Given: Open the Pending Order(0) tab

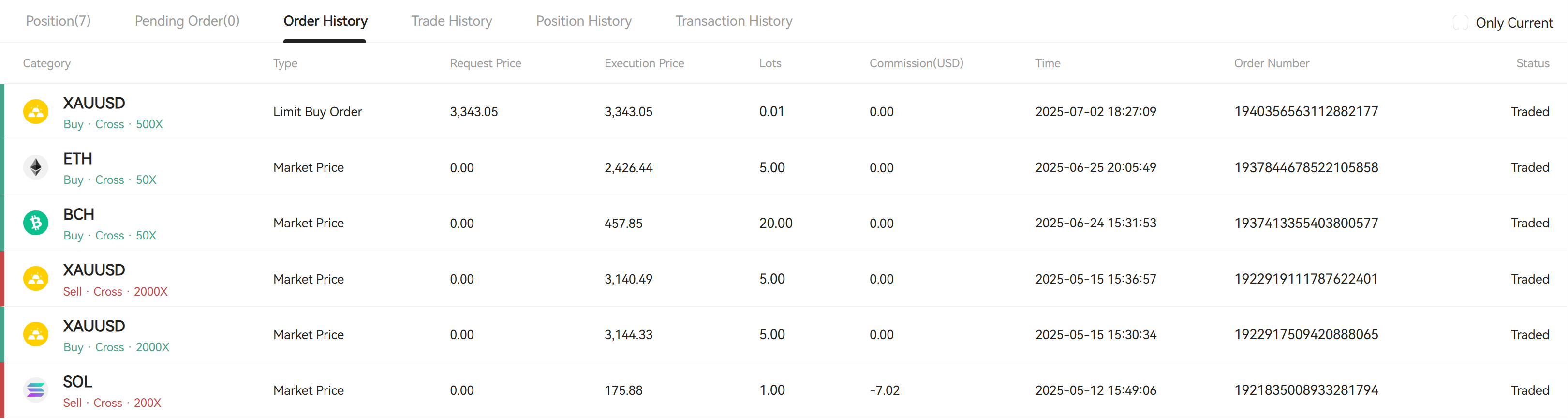Looking at the screenshot, I should (187, 21).
